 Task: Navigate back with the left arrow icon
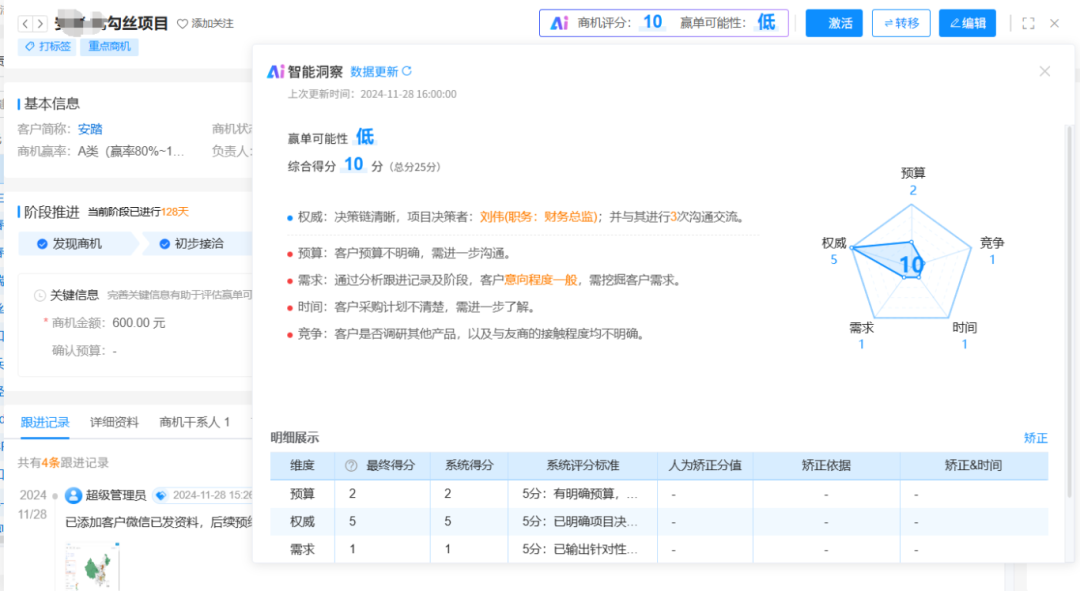pos(25,23)
